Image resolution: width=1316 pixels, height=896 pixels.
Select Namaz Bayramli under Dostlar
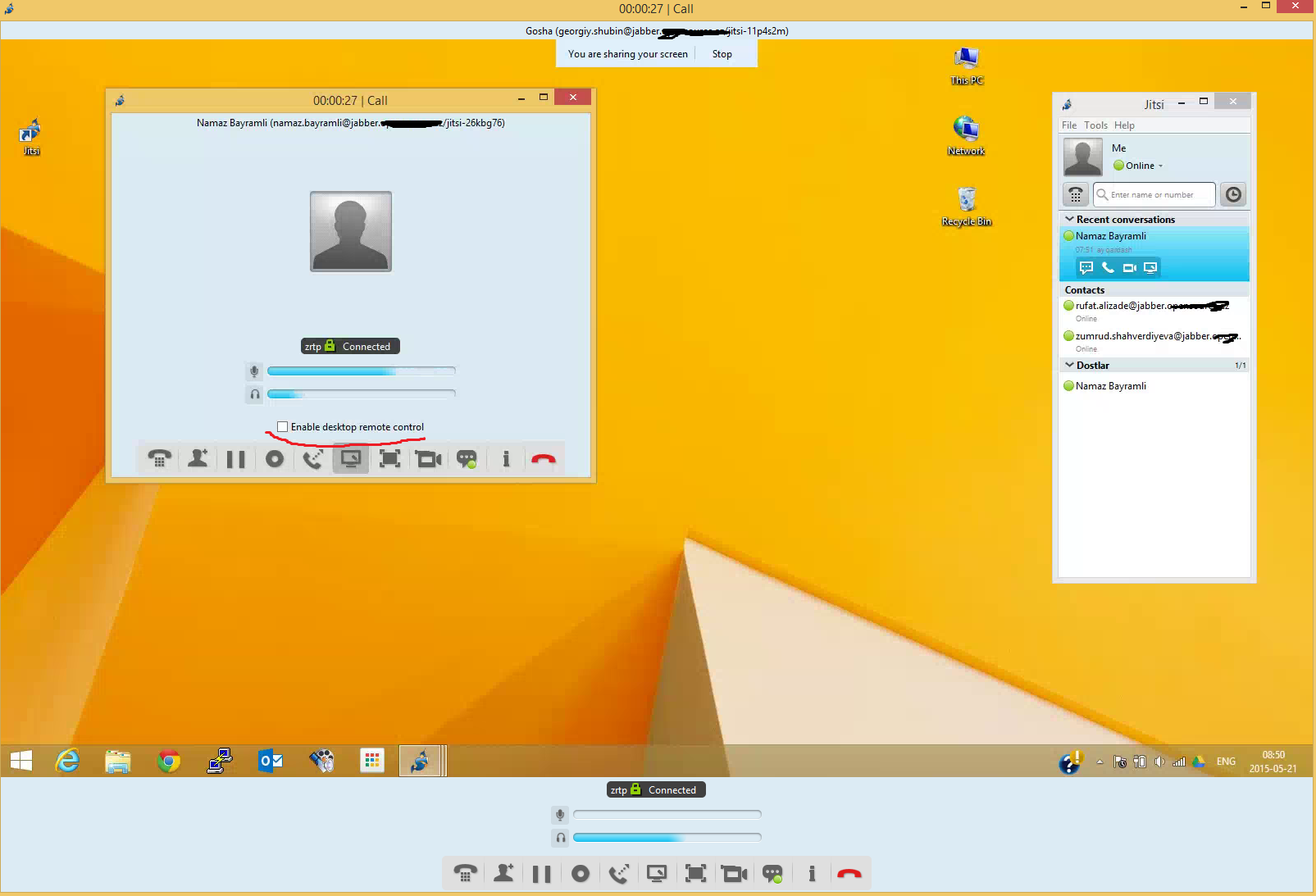1154,386
